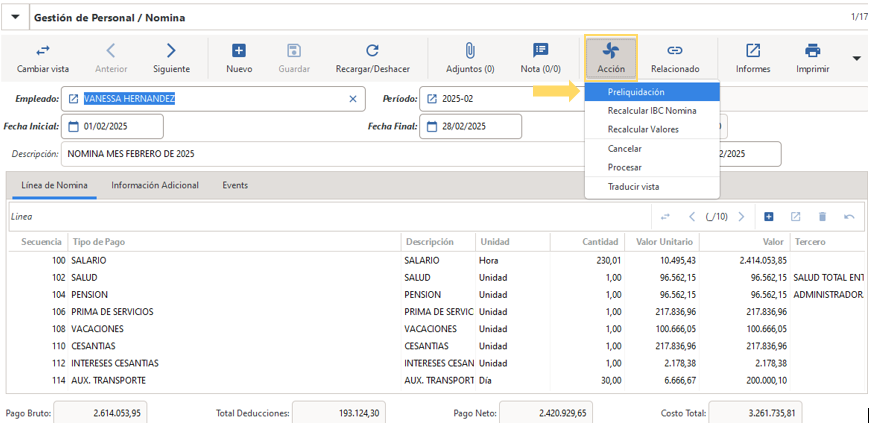Select Cancelar in Acción menu

click(652, 149)
